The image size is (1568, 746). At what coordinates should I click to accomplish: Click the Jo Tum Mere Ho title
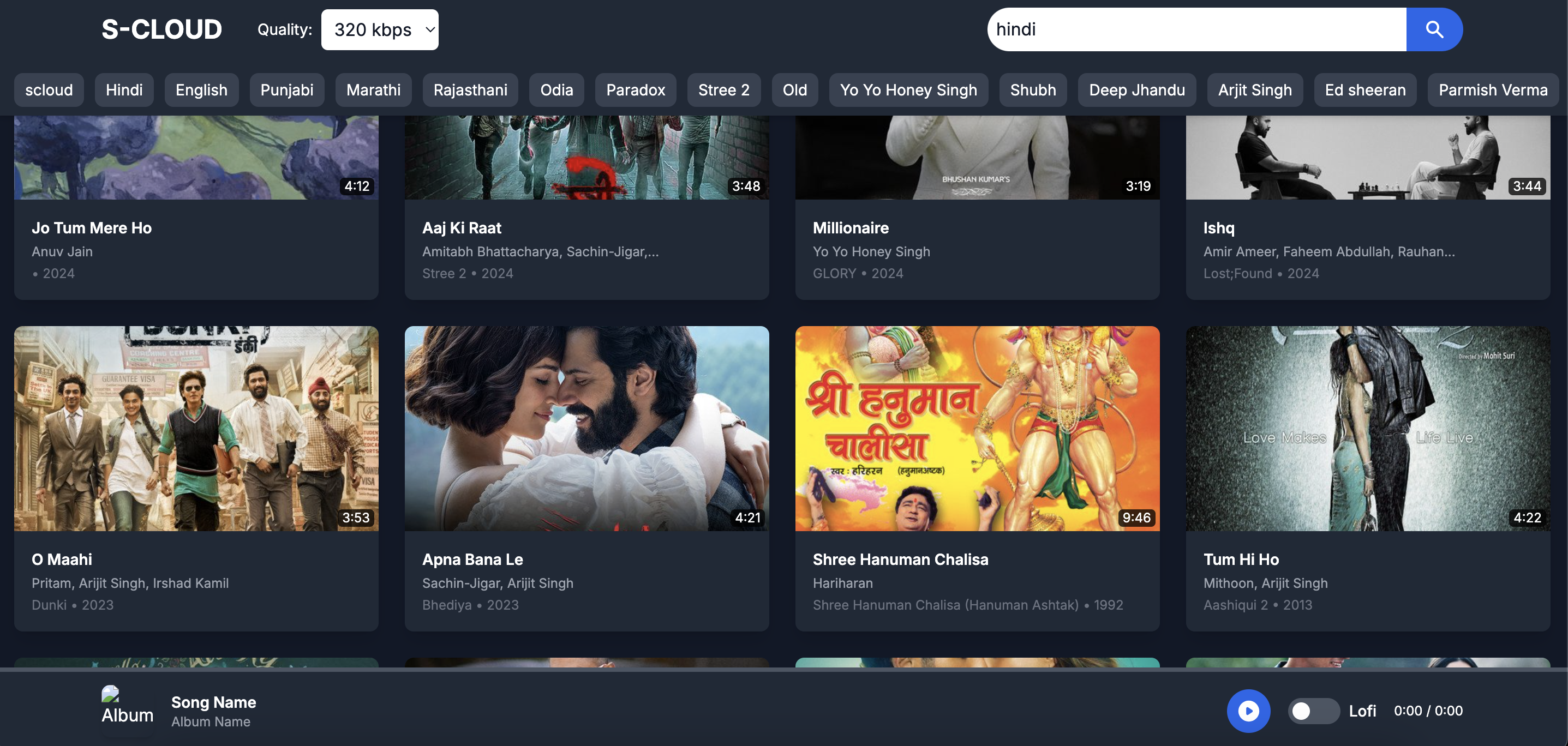(92, 227)
